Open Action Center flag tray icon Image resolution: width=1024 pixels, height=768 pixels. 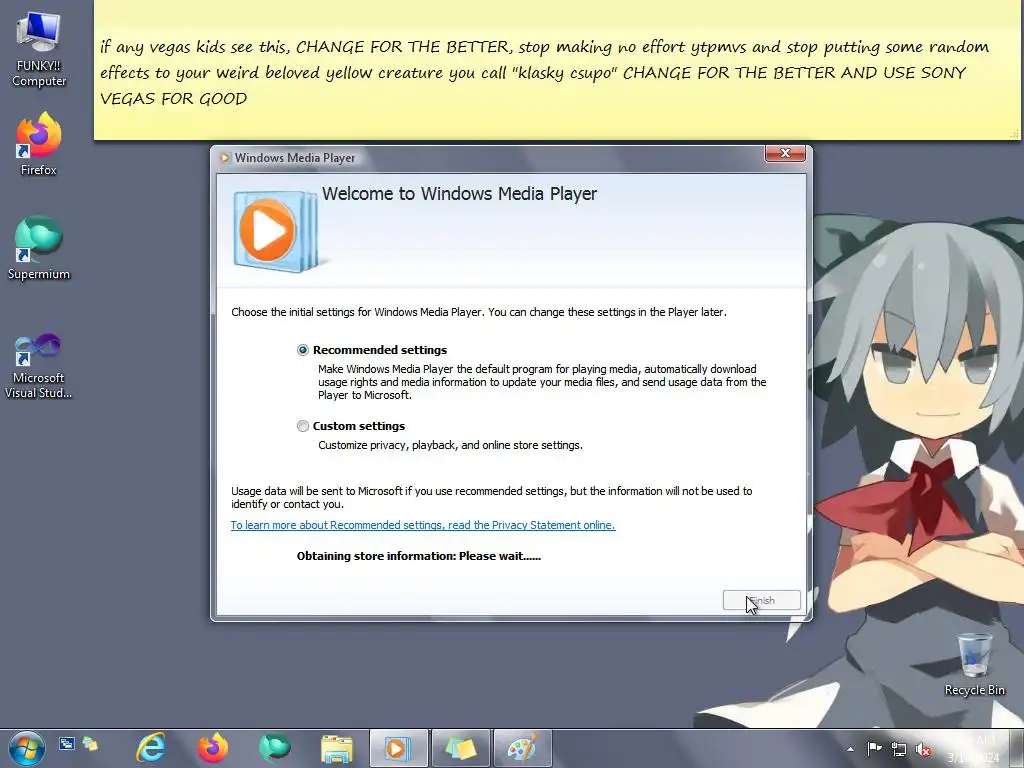pos(874,749)
